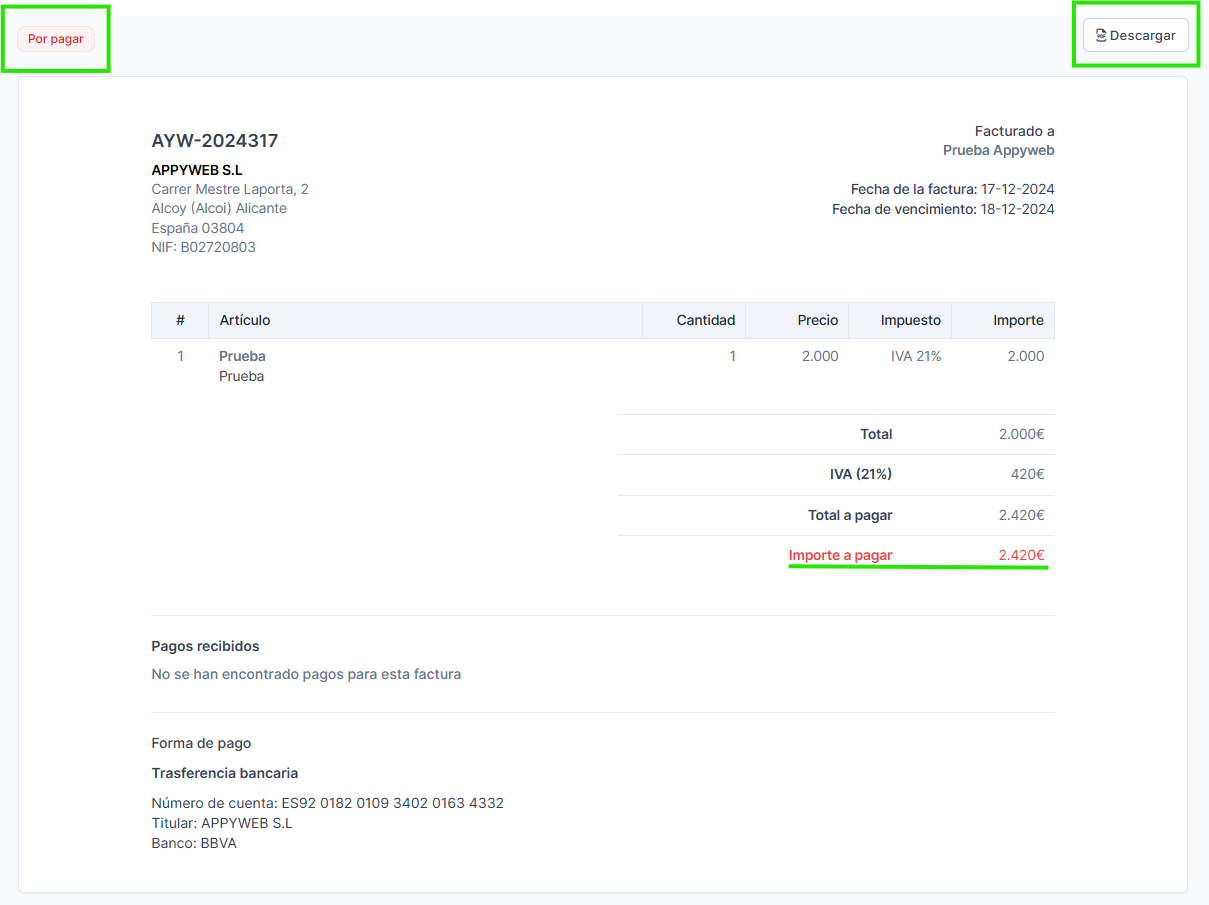Click the Artículo column header
This screenshot has width=1209, height=905.
245,320
